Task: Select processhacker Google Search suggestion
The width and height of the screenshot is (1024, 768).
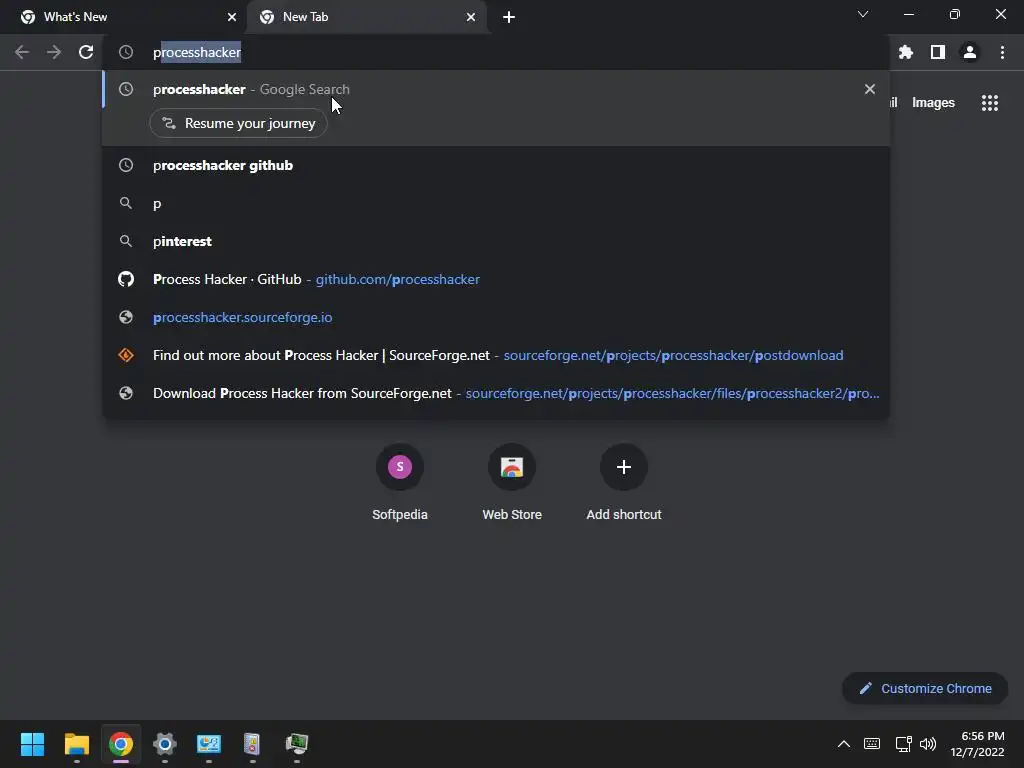Action: click(x=496, y=89)
